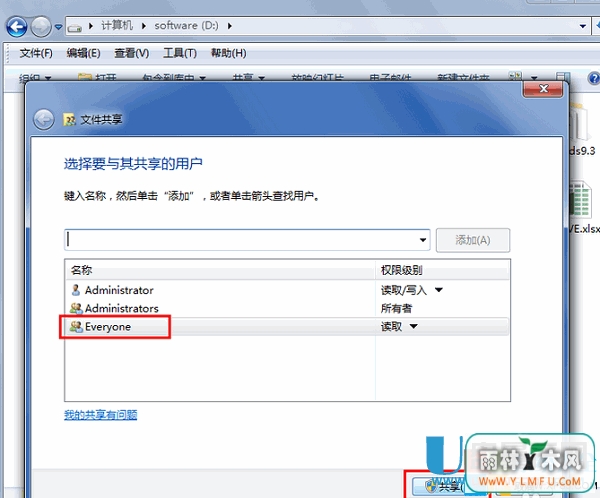Click the Everyone group icon
This screenshot has height=498, width=600.
point(76,327)
